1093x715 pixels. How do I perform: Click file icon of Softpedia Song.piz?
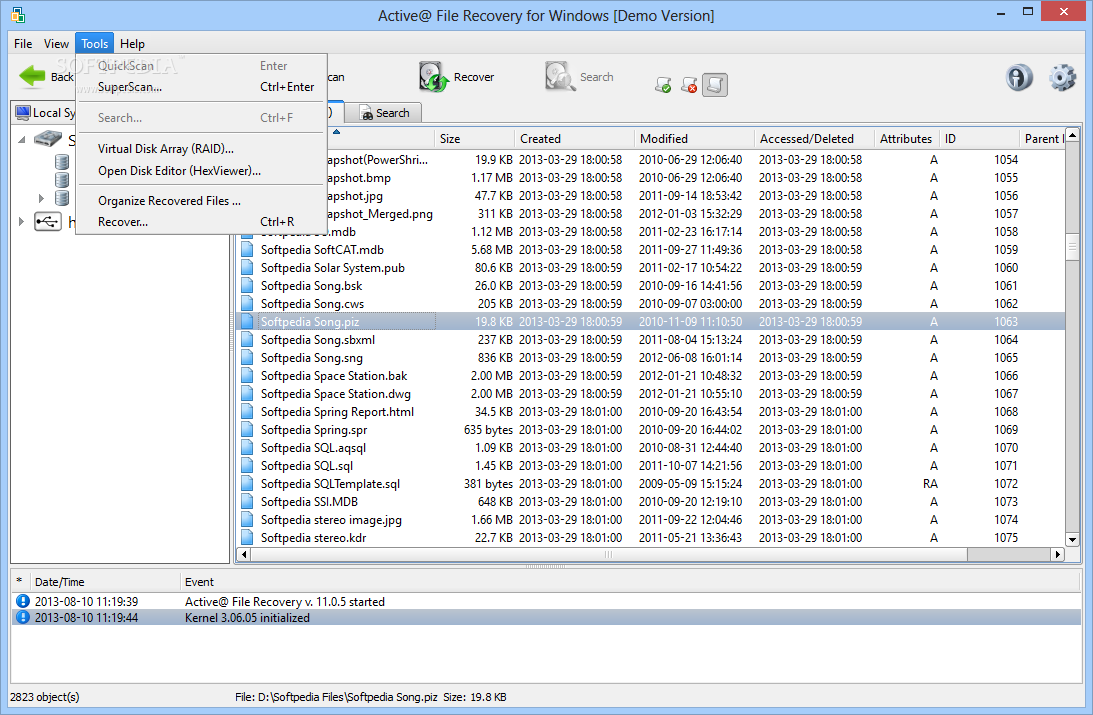247,321
